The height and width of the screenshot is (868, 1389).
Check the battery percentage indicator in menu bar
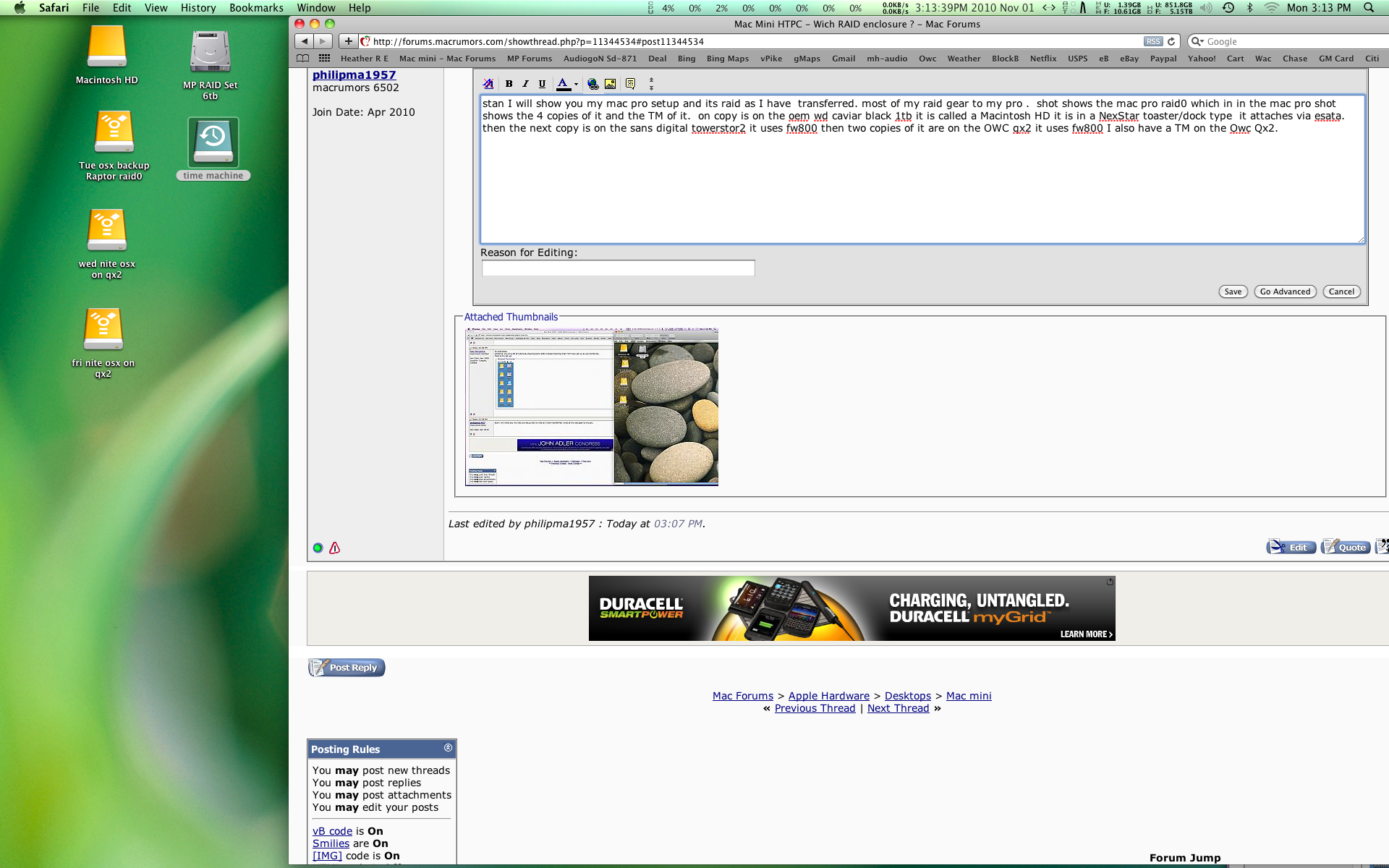click(x=668, y=8)
